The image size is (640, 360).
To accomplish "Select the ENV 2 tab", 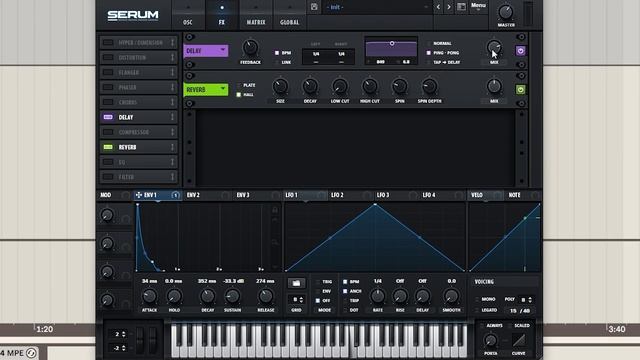I will tap(207, 195).
